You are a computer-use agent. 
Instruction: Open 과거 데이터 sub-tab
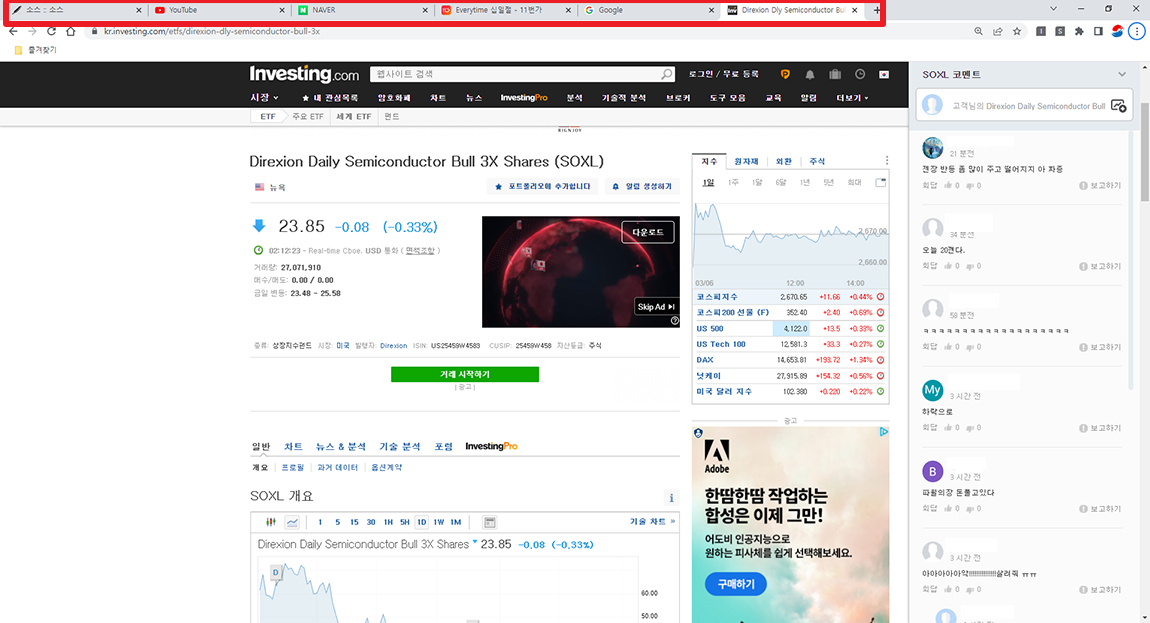point(337,467)
